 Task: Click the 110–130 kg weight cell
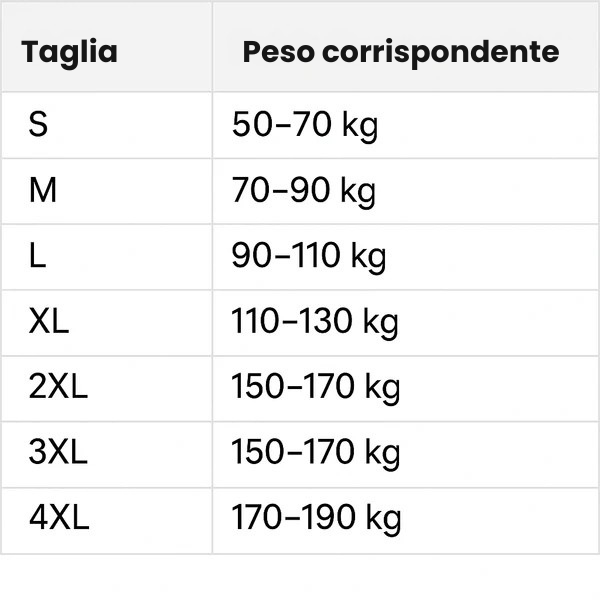[x=315, y=322]
